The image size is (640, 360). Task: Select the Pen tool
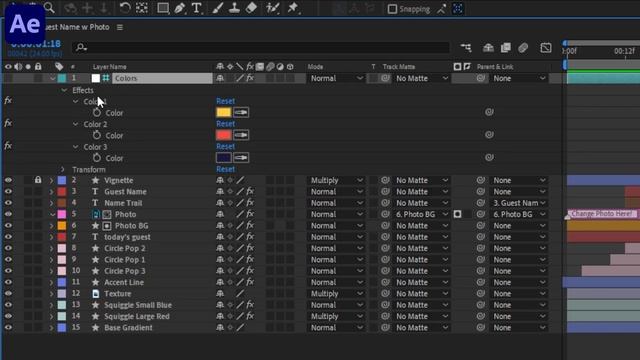point(180,8)
